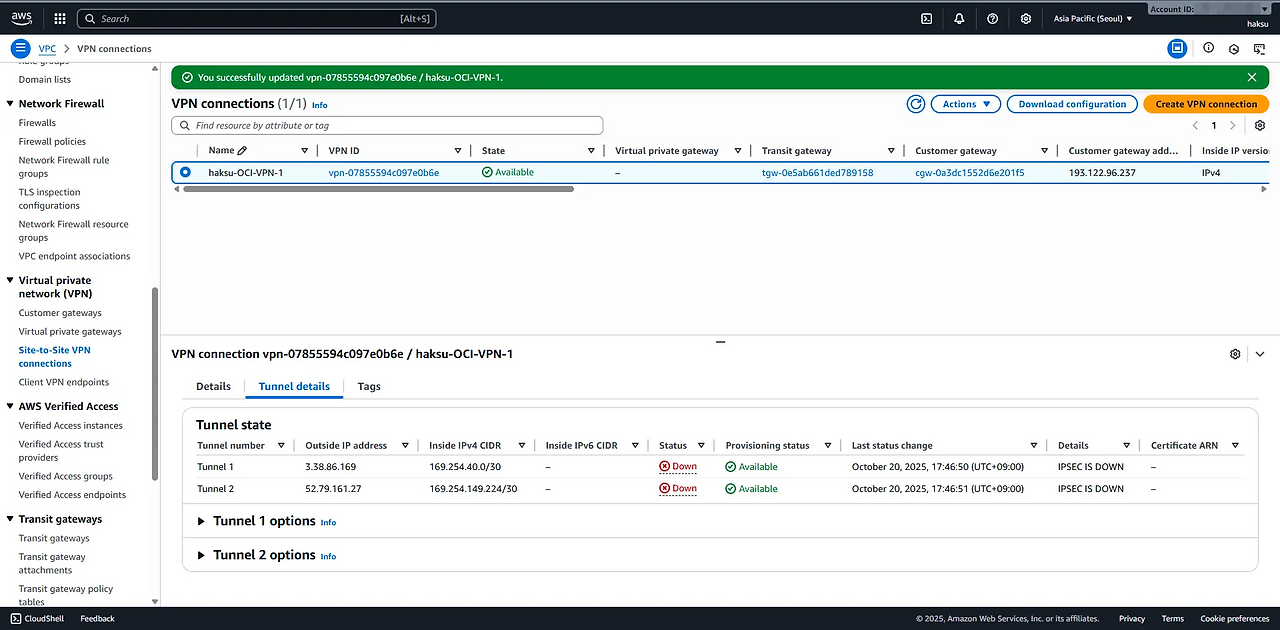Viewport: 1280px width, 630px height.
Task: Refresh the VPN connections list
Action: tap(915, 104)
